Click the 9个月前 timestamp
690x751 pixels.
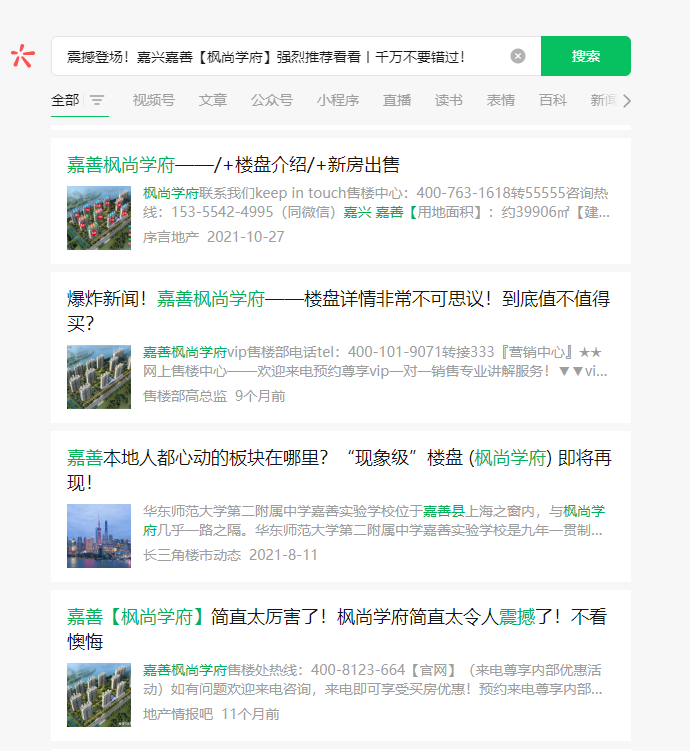(x=260, y=396)
